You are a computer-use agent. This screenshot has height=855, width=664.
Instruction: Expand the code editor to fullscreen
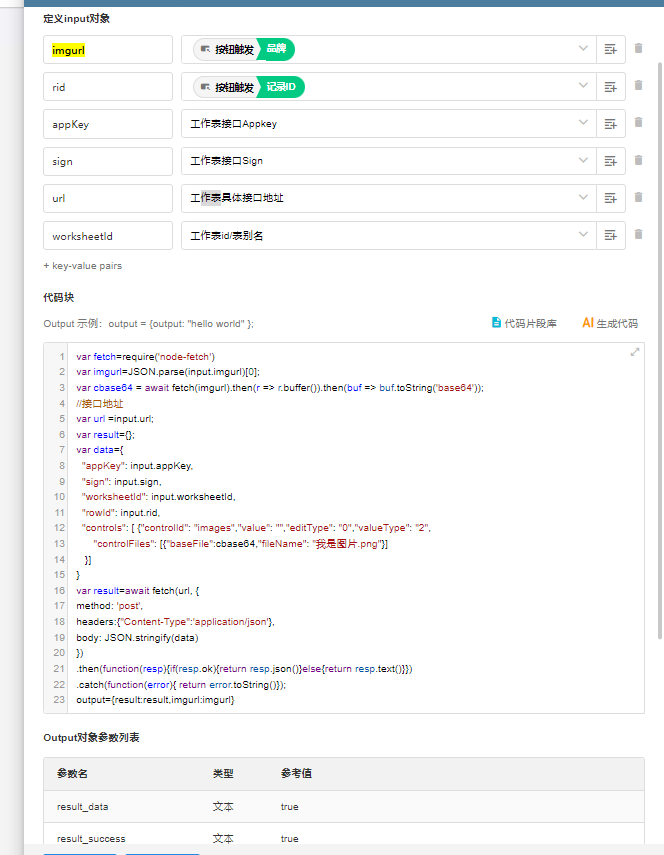(634, 352)
